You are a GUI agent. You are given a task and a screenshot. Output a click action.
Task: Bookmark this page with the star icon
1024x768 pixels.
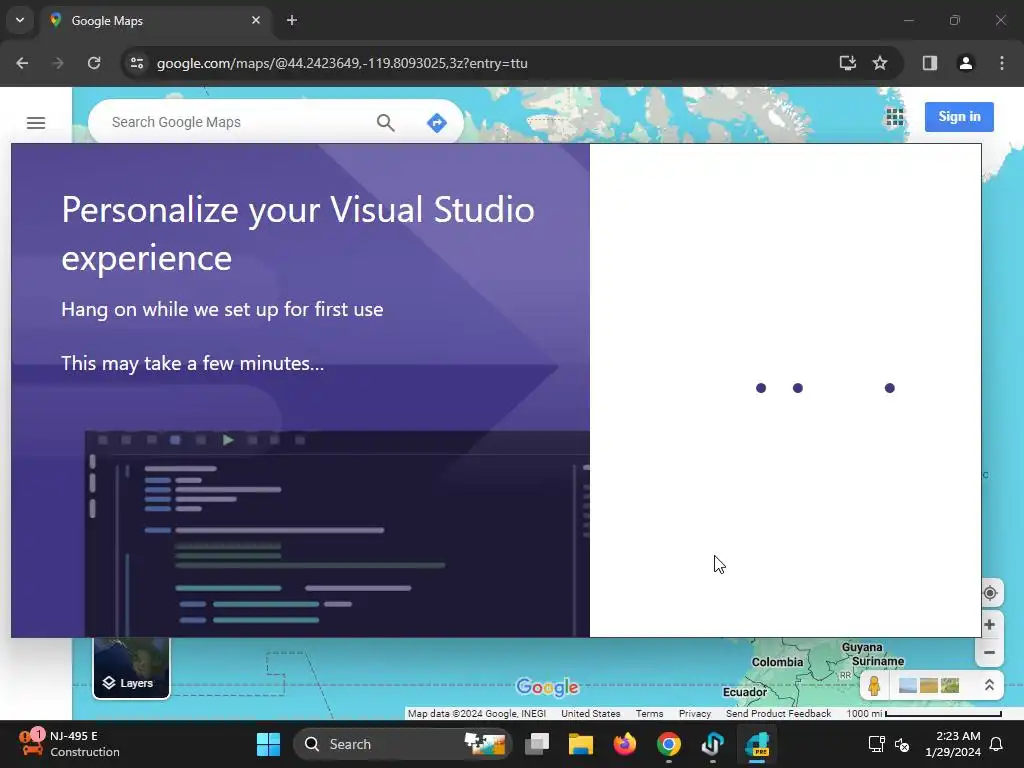[880, 63]
